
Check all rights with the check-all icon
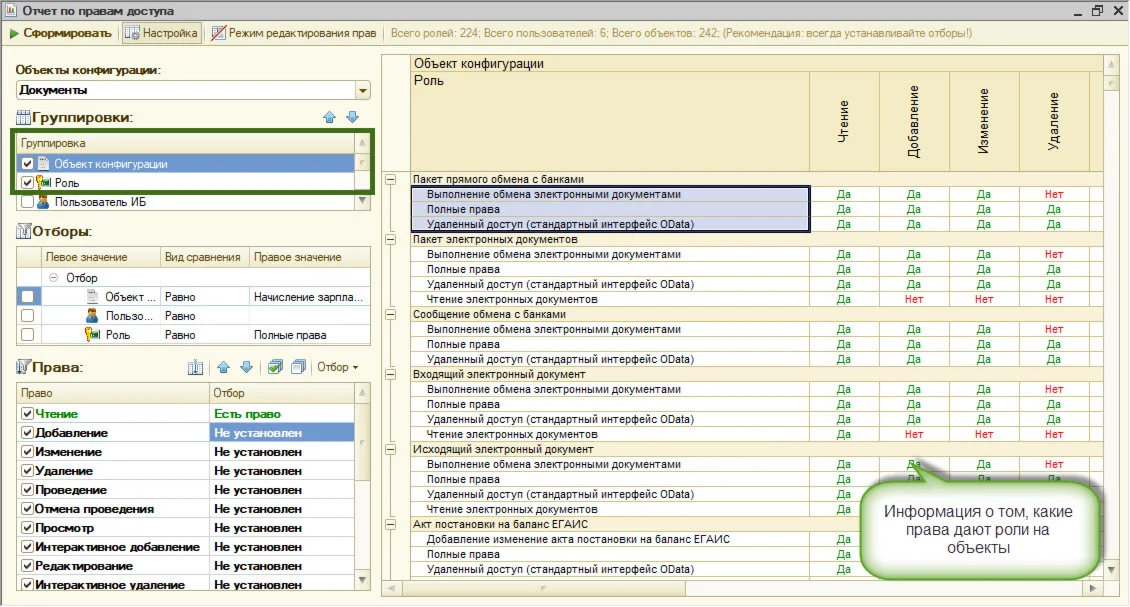point(275,368)
